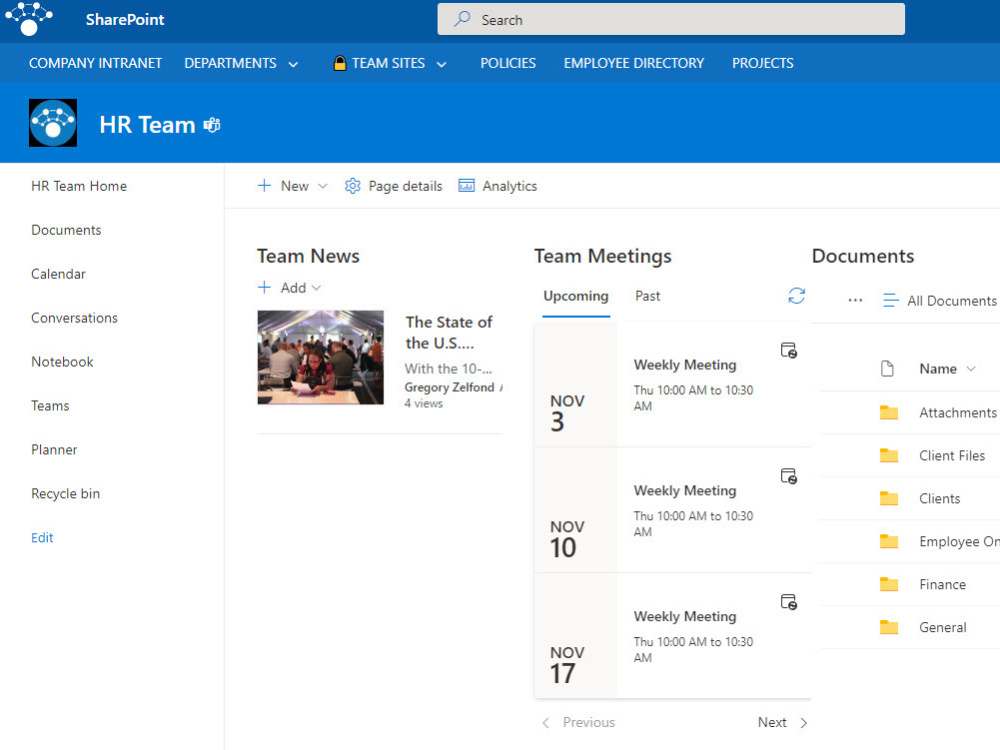
Task: Open the Documents ellipsis more options
Action: point(855,300)
